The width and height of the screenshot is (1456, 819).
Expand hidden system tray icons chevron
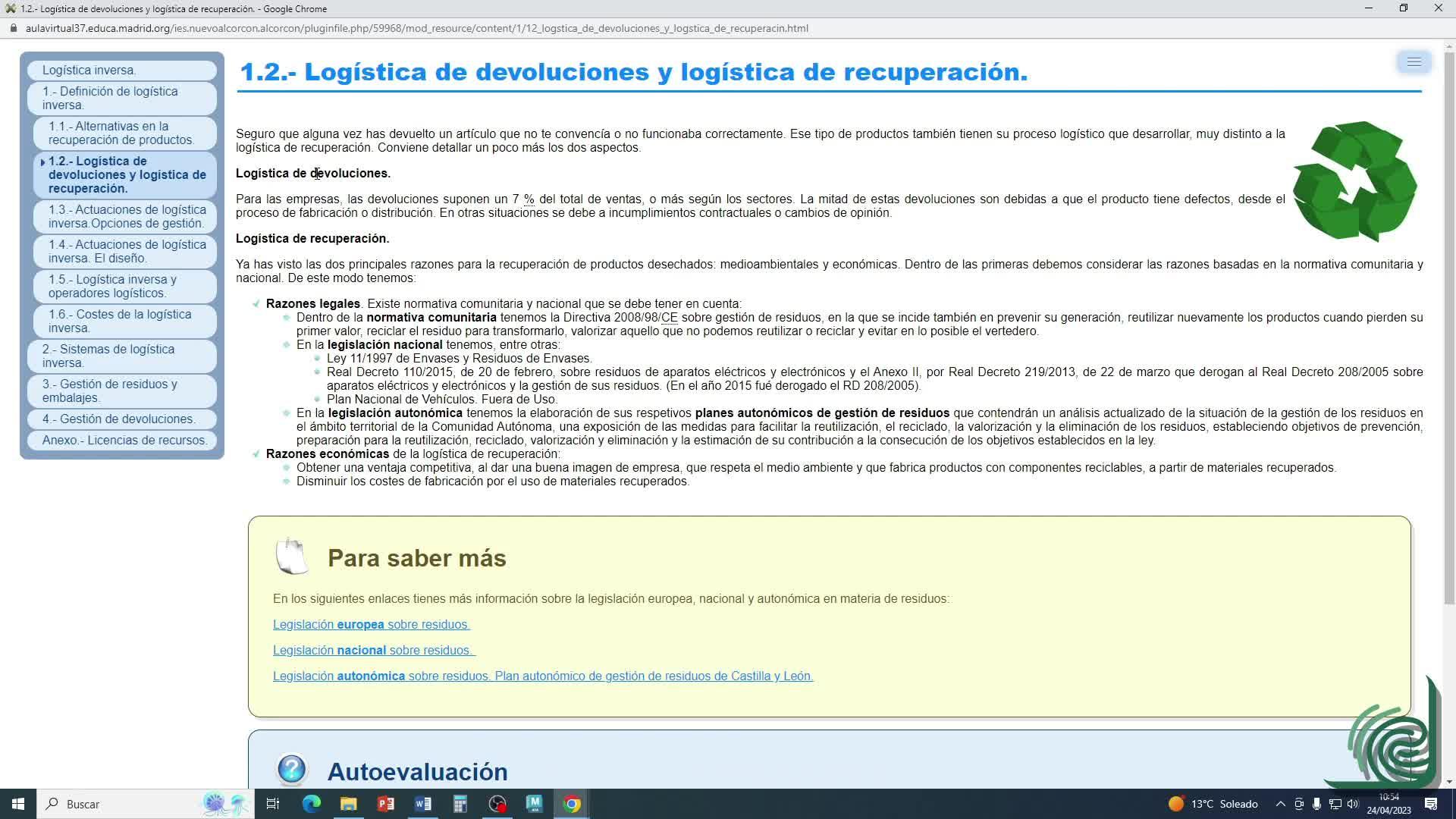[x=1280, y=804]
